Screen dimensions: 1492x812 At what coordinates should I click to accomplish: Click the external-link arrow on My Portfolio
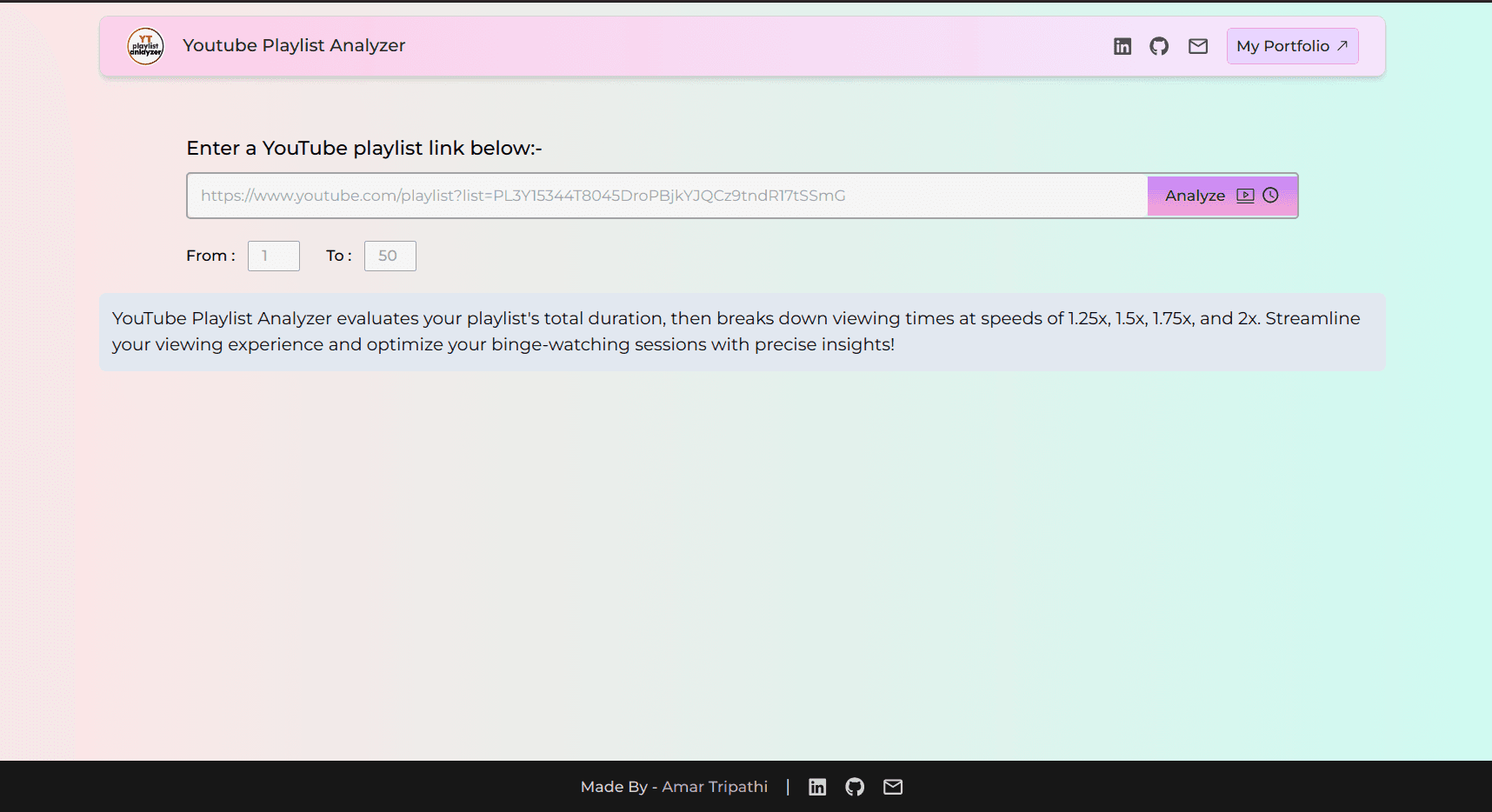coord(1342,46)
